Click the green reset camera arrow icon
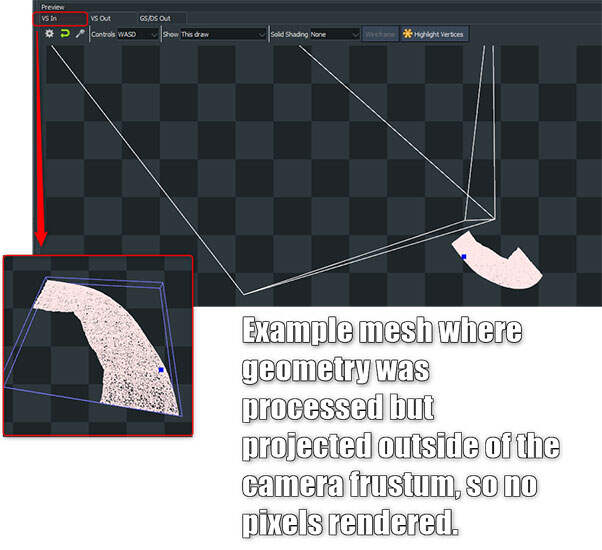This screenshot has width=602, height=550. click(x=64, y=34)
